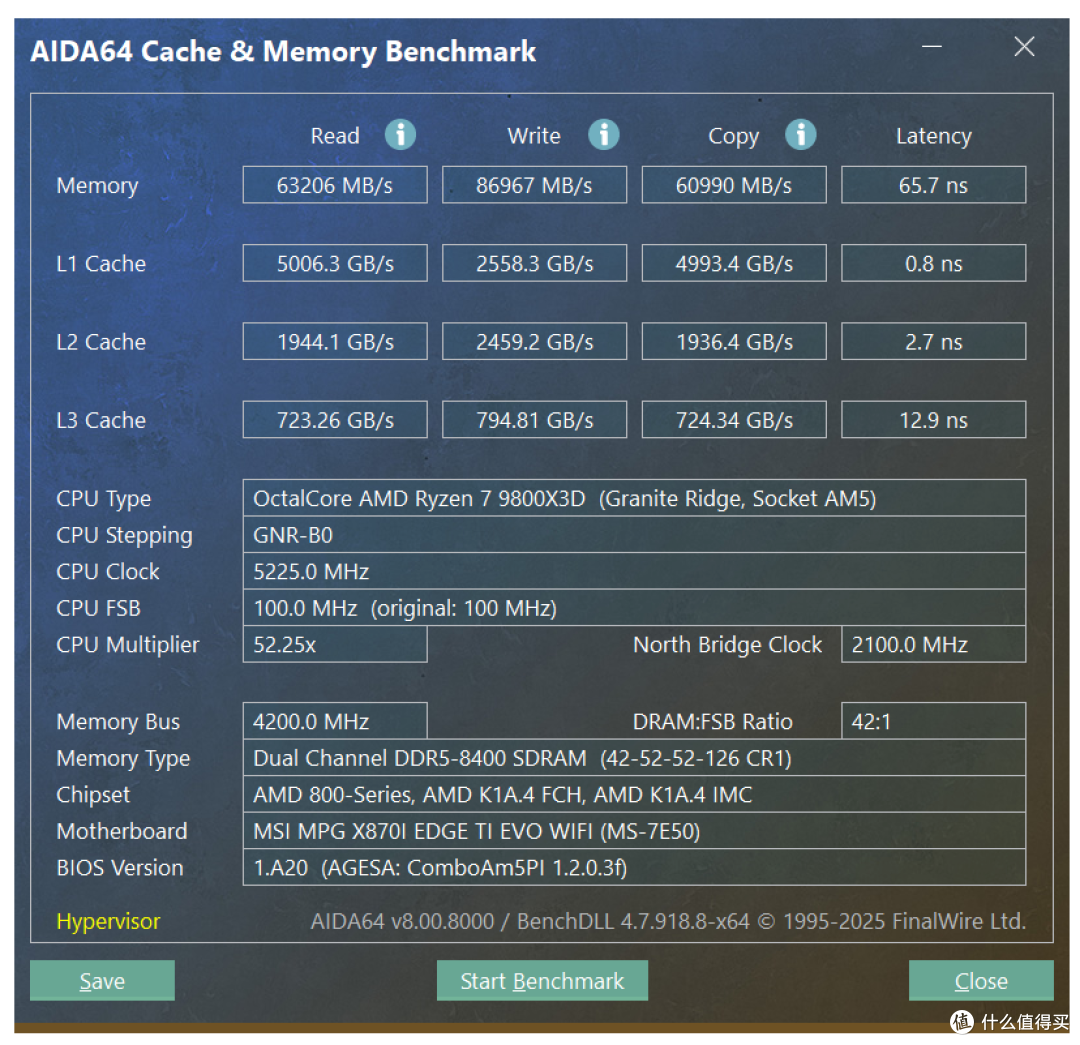This screenshot has height=1045, width=1080.
Task: Click the L2 Cache row label
Action: coord(101,342)
